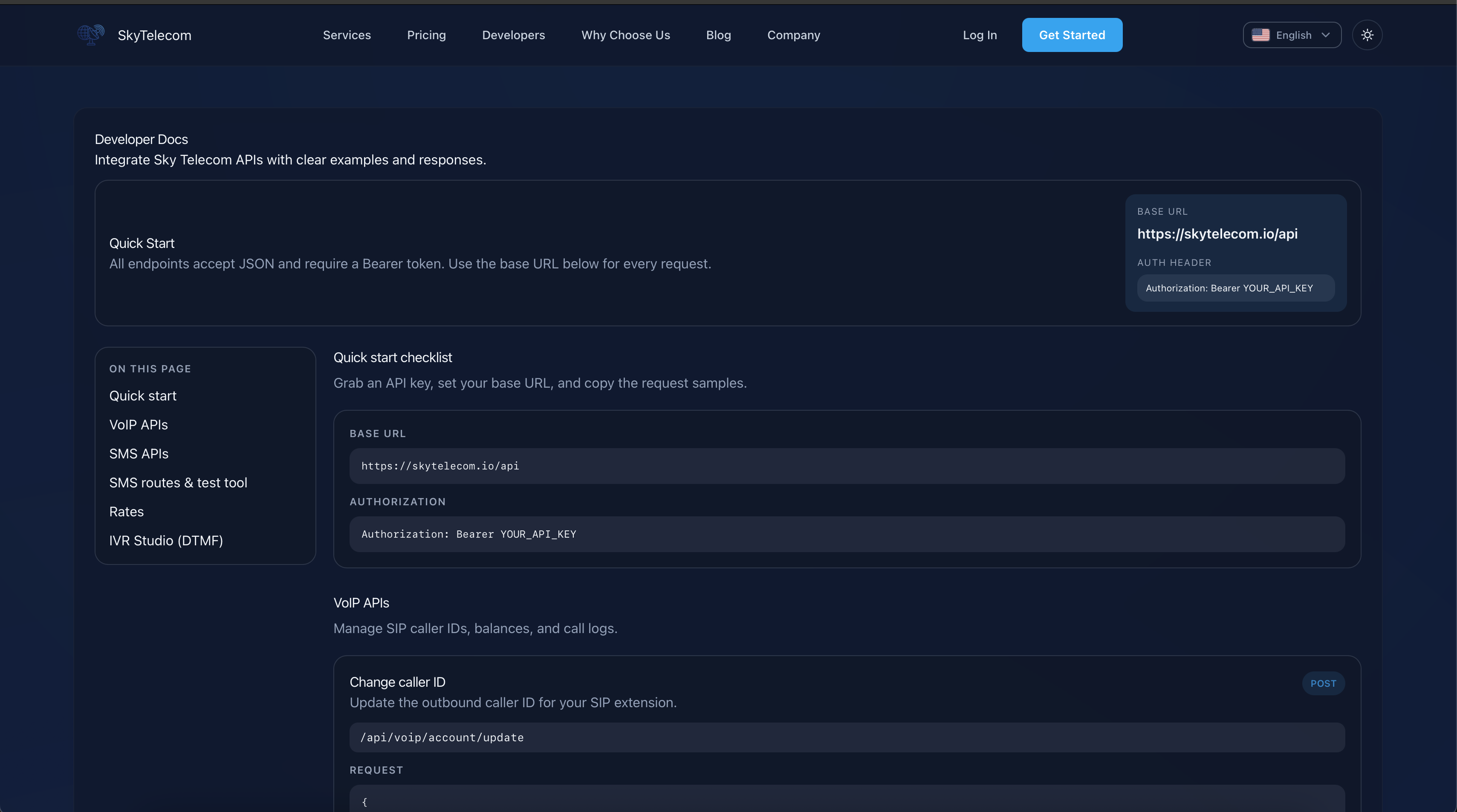1457x812 pixels.
Task: Click the US flag in the language selector
Action: pos(1261,35)
